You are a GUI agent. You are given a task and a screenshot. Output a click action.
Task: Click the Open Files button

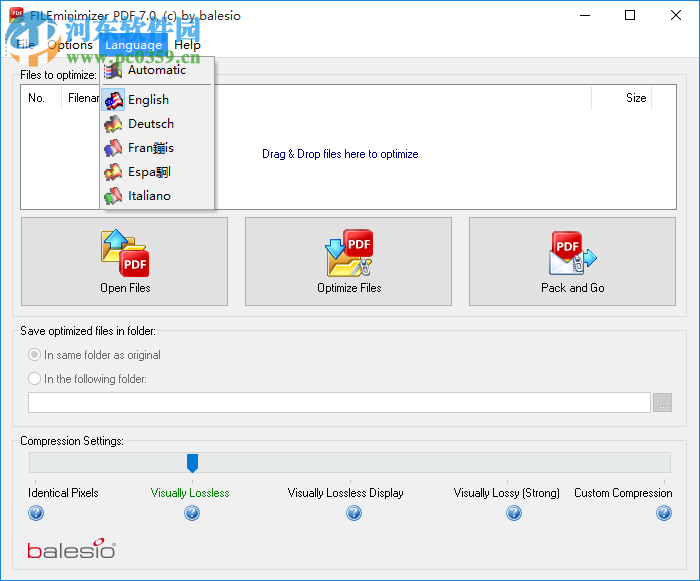tap(125, 262)
